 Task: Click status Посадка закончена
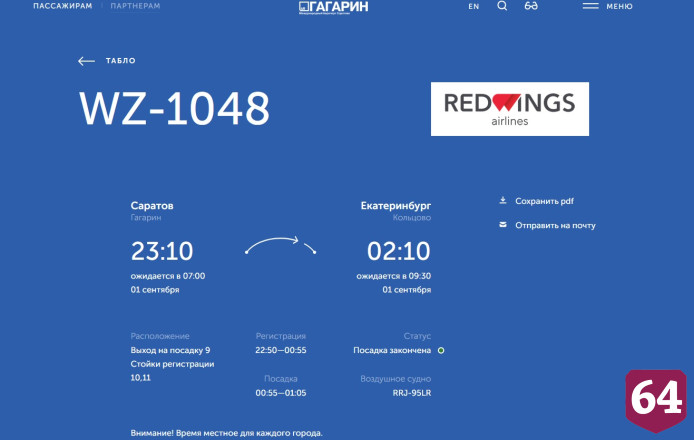point(392,350)
